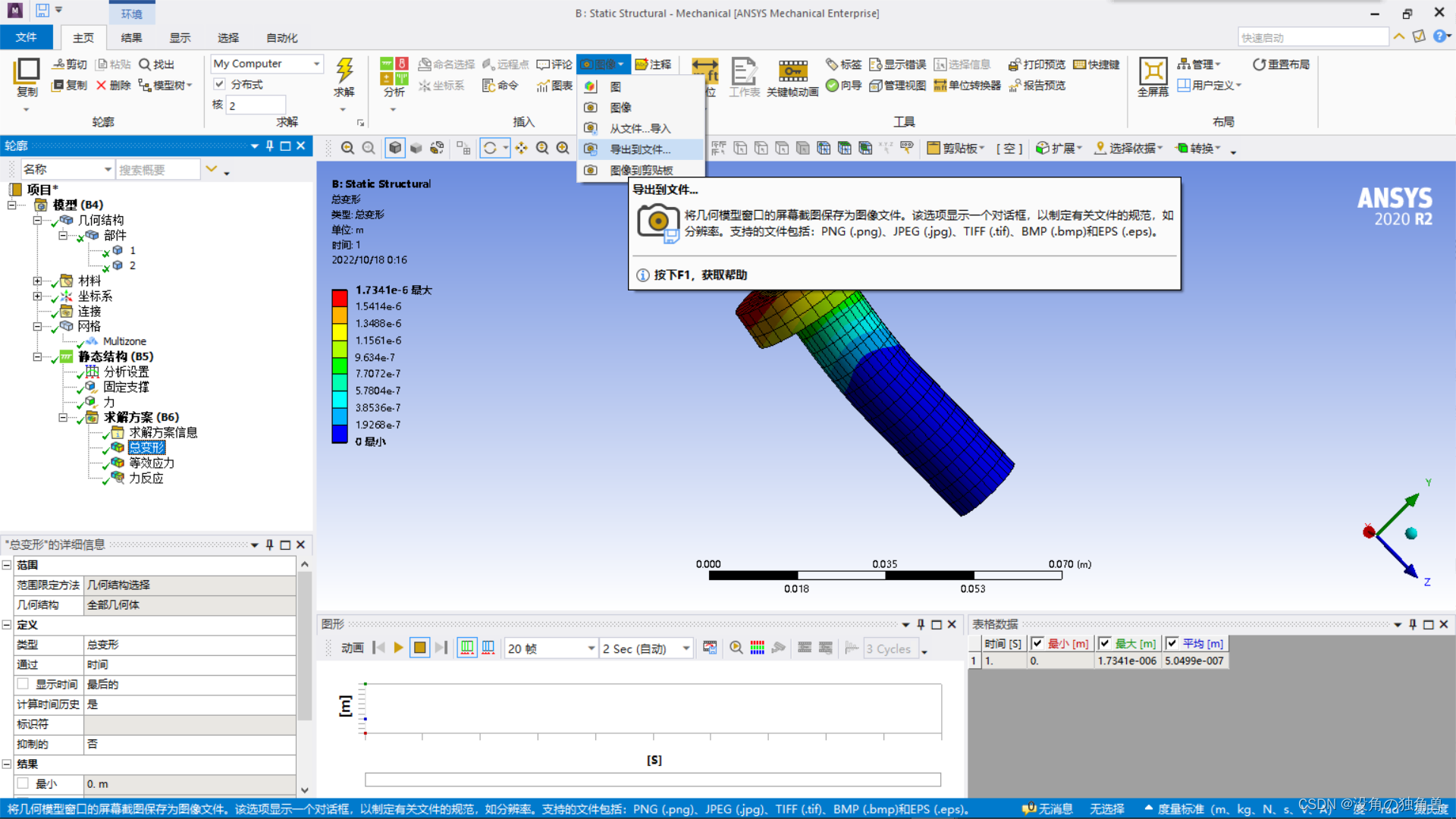Open the 报告预览 report preview
This screenshot has height=819, width=1456.
1037,86
